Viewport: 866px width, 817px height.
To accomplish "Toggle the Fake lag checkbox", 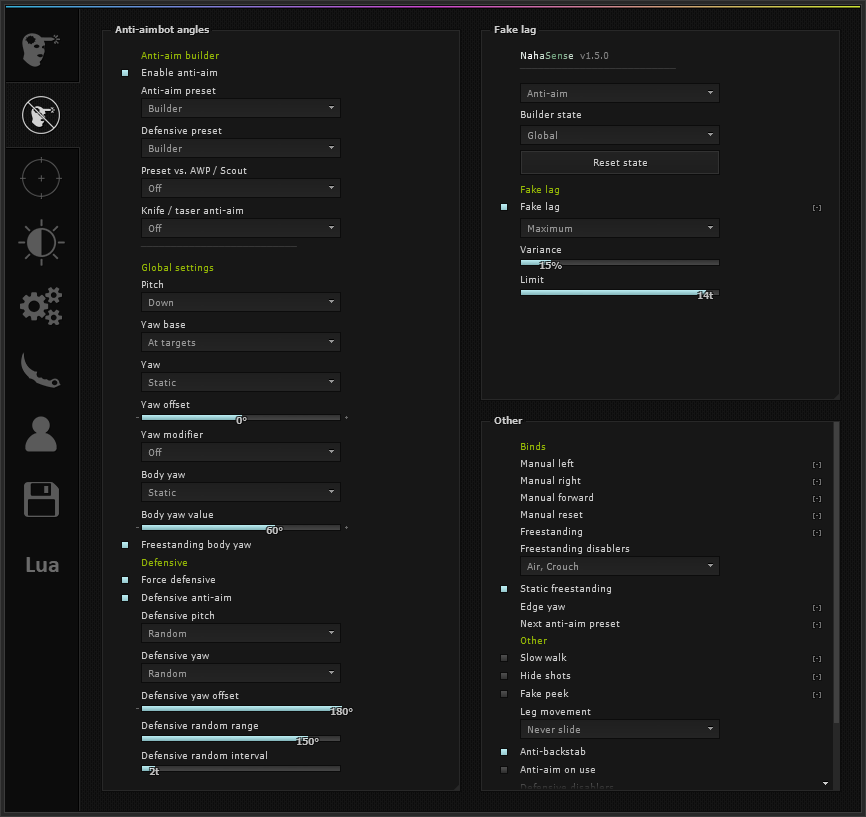I will [504, 207].
